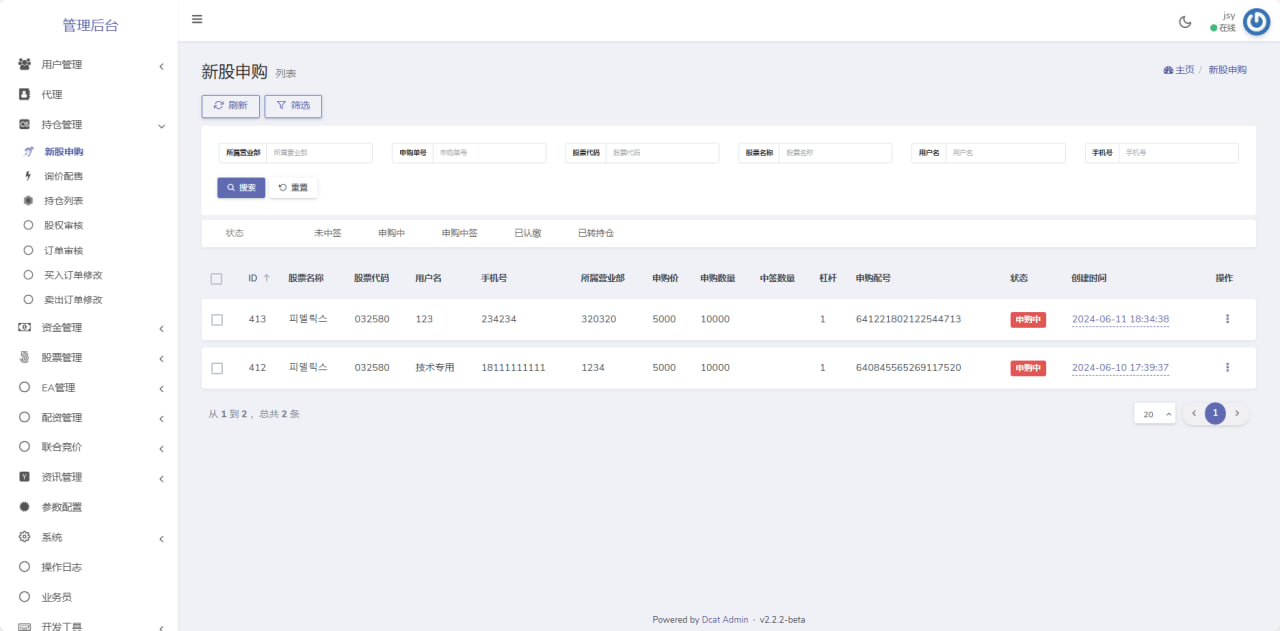Select the checkbox for row 412
Viewport: 1280px width, 631px height.
[217, 368]
